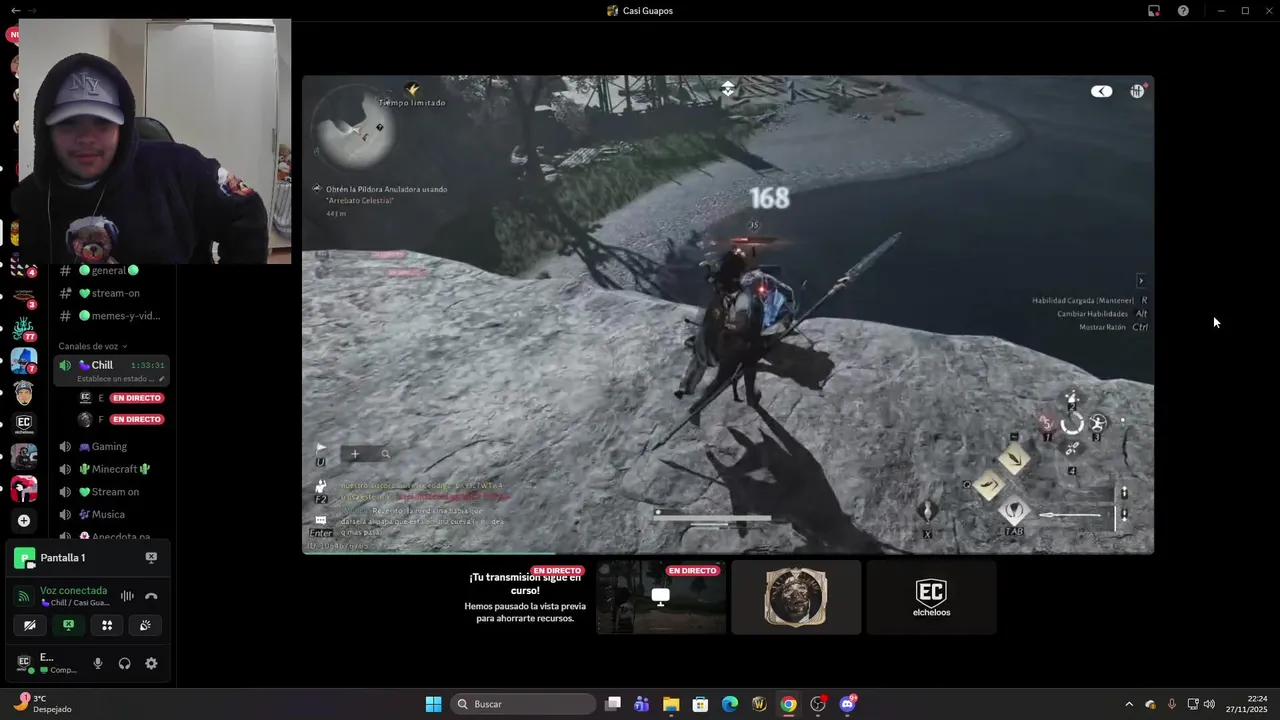
Task: Open File Explorer from the taskbar
Action: 671,704
